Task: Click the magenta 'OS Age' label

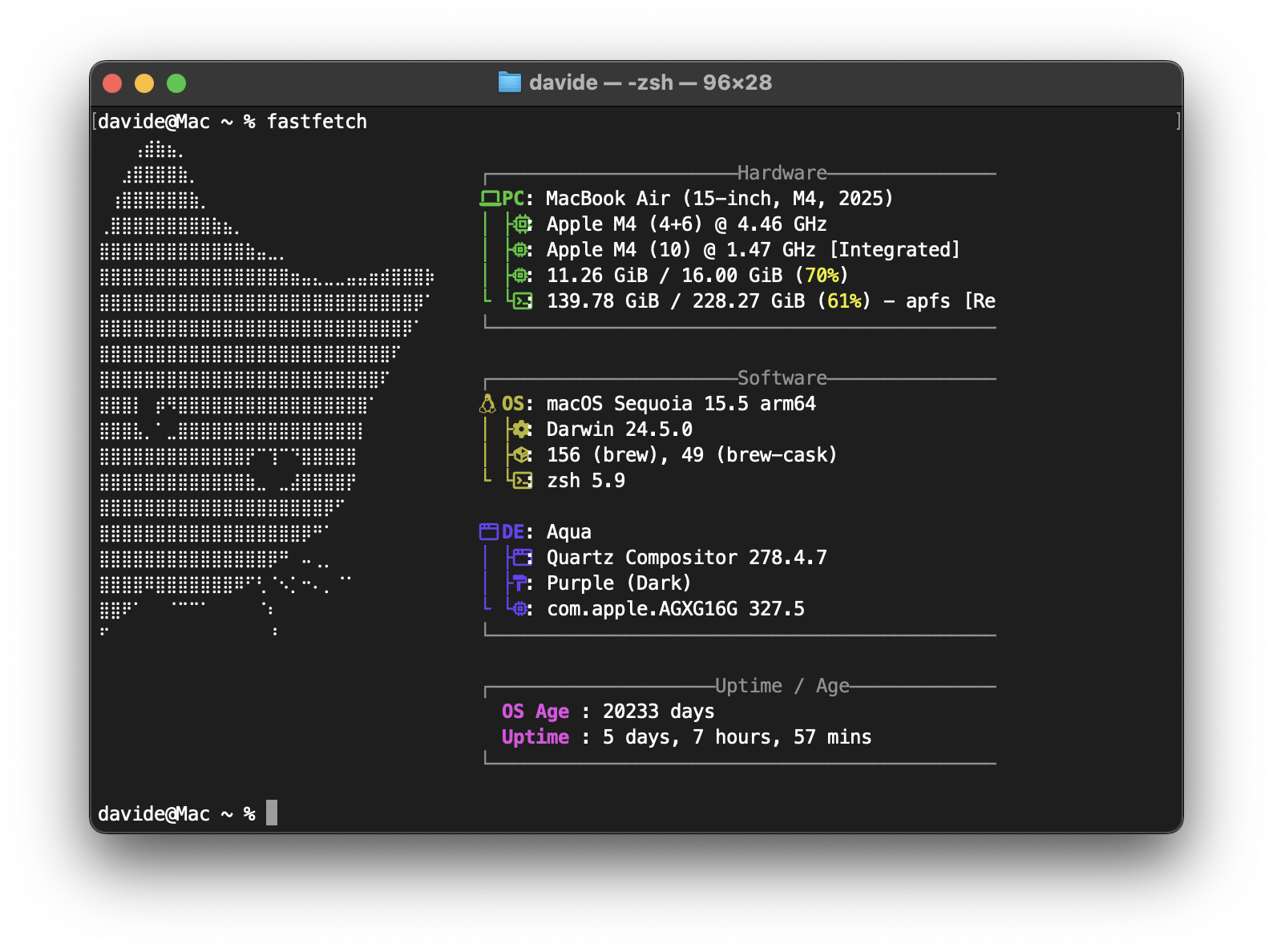Action: pyautogui.click(x=535, y=712)
